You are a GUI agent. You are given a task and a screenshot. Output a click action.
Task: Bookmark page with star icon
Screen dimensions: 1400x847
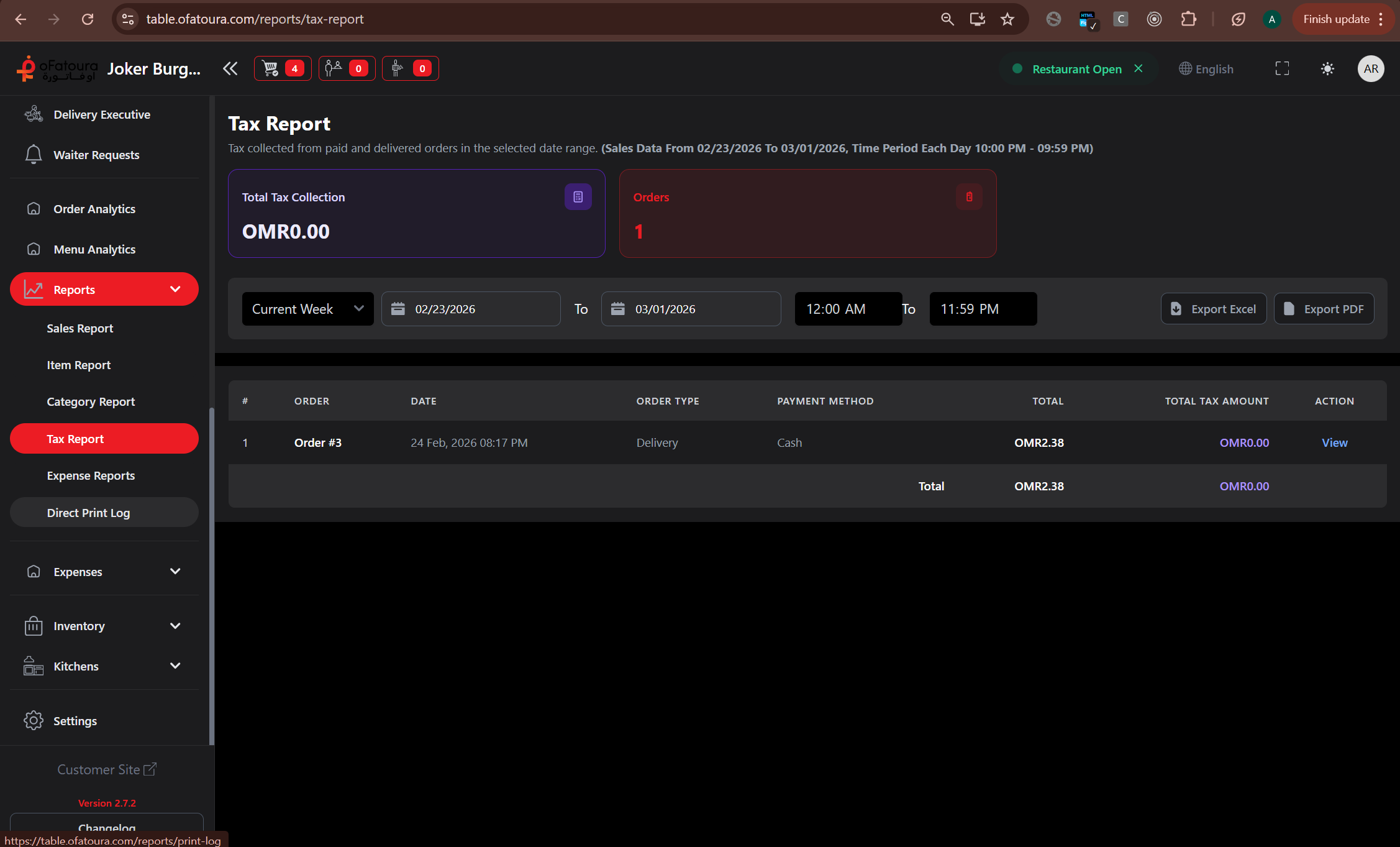(1007, 19)
